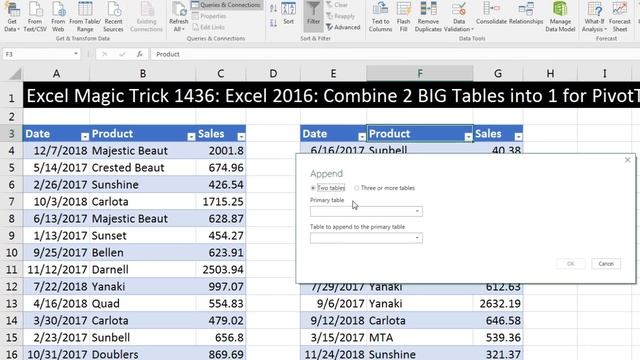This screenshot has width=640, height=360.
Task: Open connection Properties
Action: point(209,16)
